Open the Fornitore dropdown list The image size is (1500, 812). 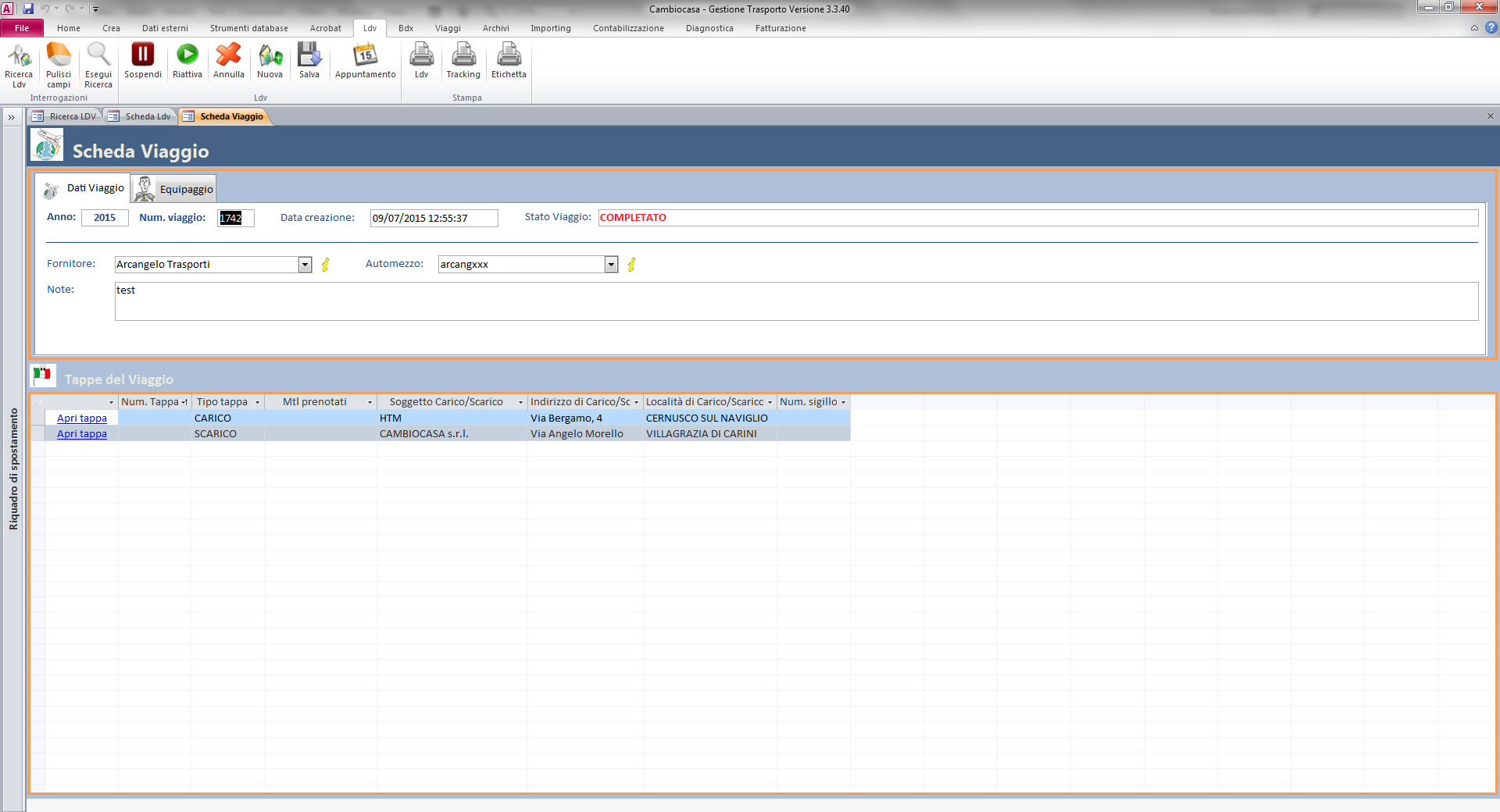(305, 265)
